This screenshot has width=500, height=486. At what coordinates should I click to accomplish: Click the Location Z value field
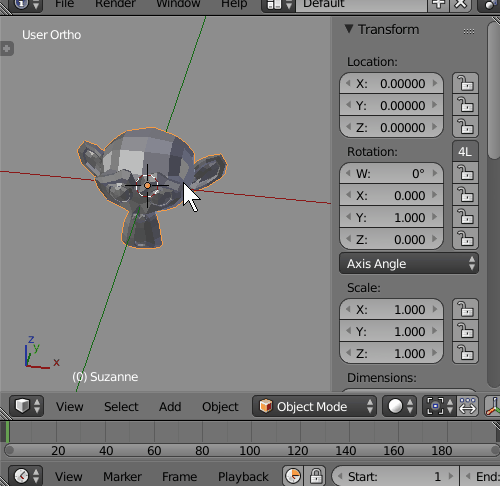pyautogui.click(x=391, y=127)
